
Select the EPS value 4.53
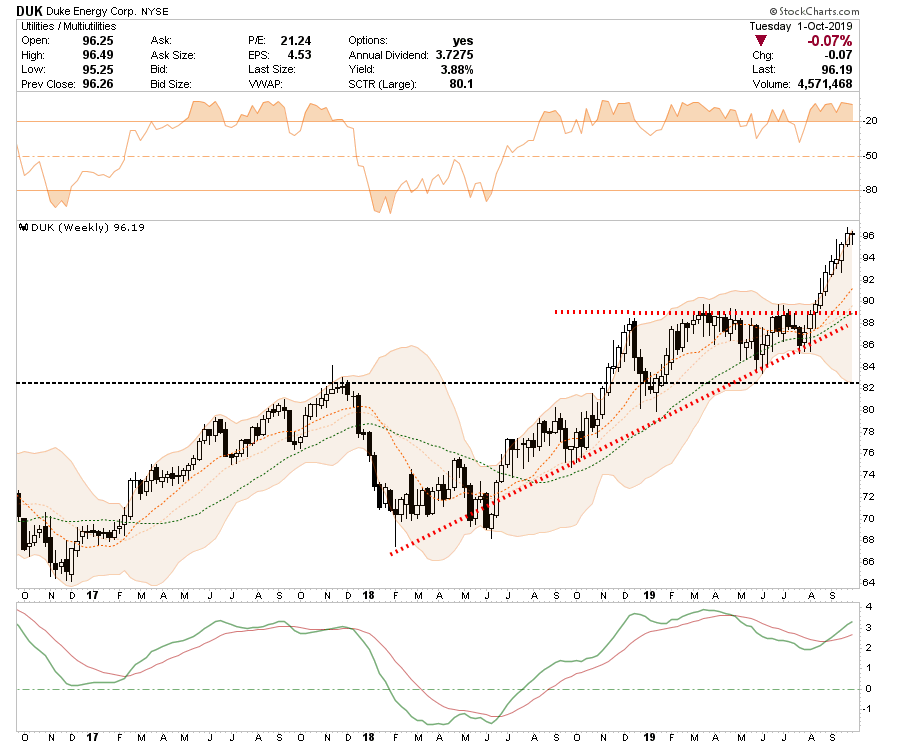pyautogui.click(x=299, y=55)
